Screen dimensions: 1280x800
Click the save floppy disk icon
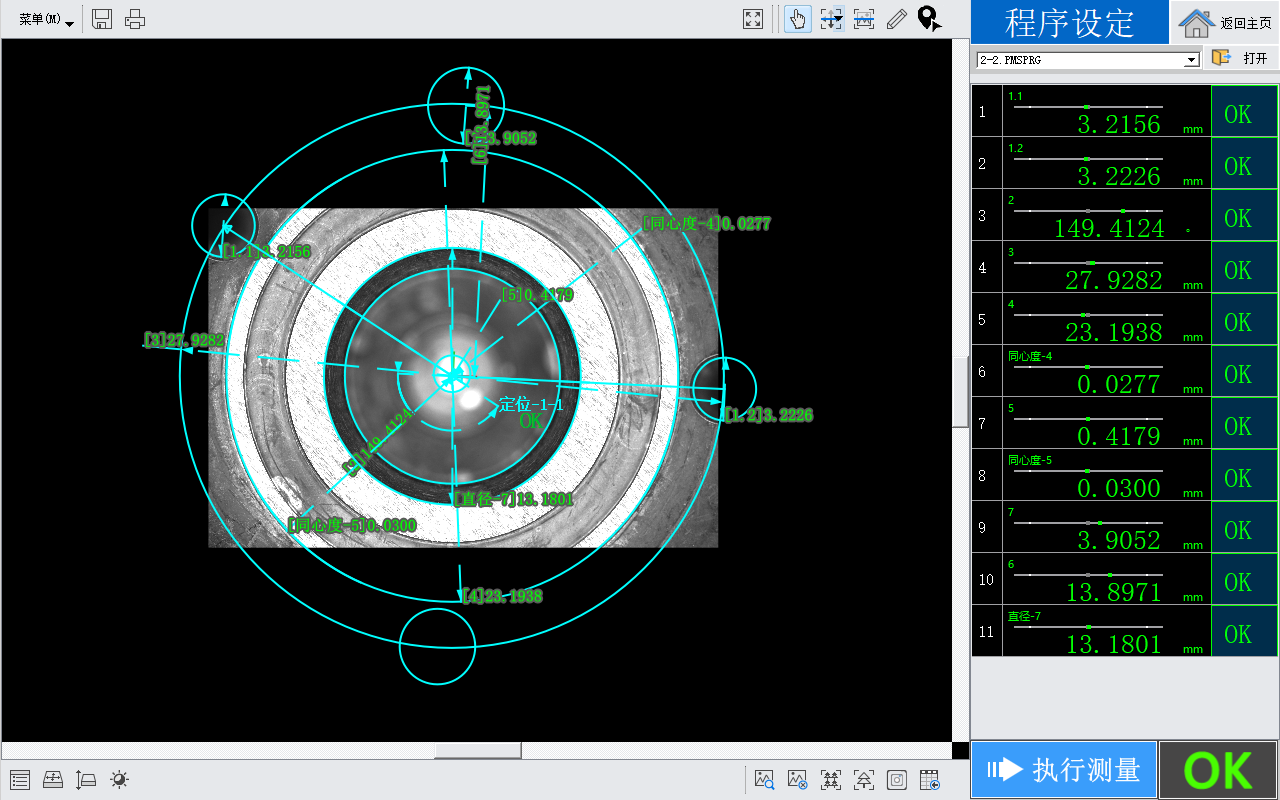coord(102,19)
